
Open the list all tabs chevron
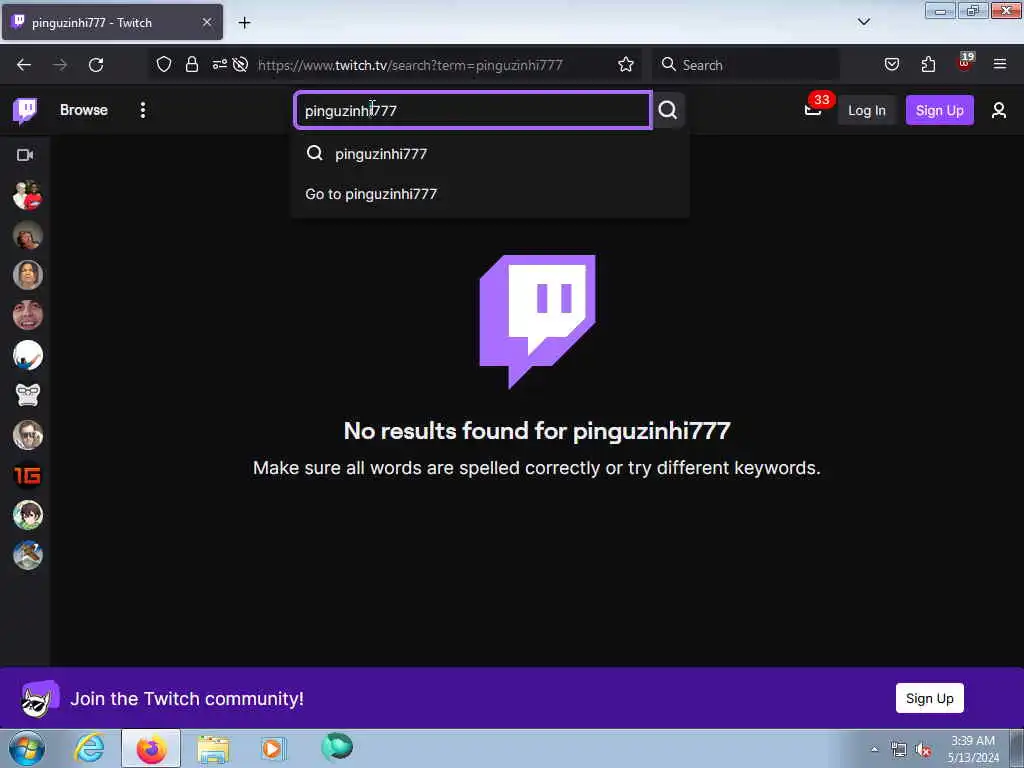tap(864, 22)
